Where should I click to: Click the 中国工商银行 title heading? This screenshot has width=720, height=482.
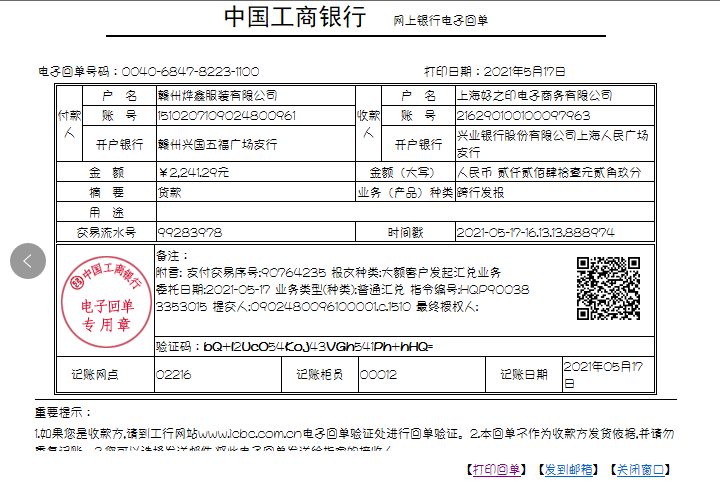(295, 17)
